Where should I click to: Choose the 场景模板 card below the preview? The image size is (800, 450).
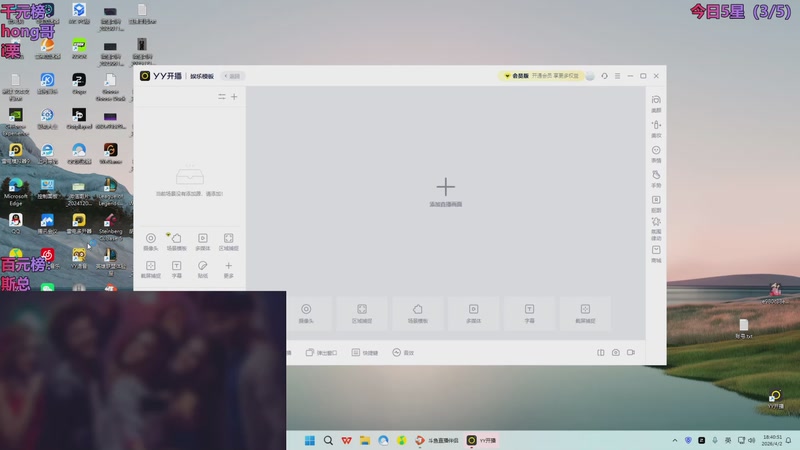418,313
